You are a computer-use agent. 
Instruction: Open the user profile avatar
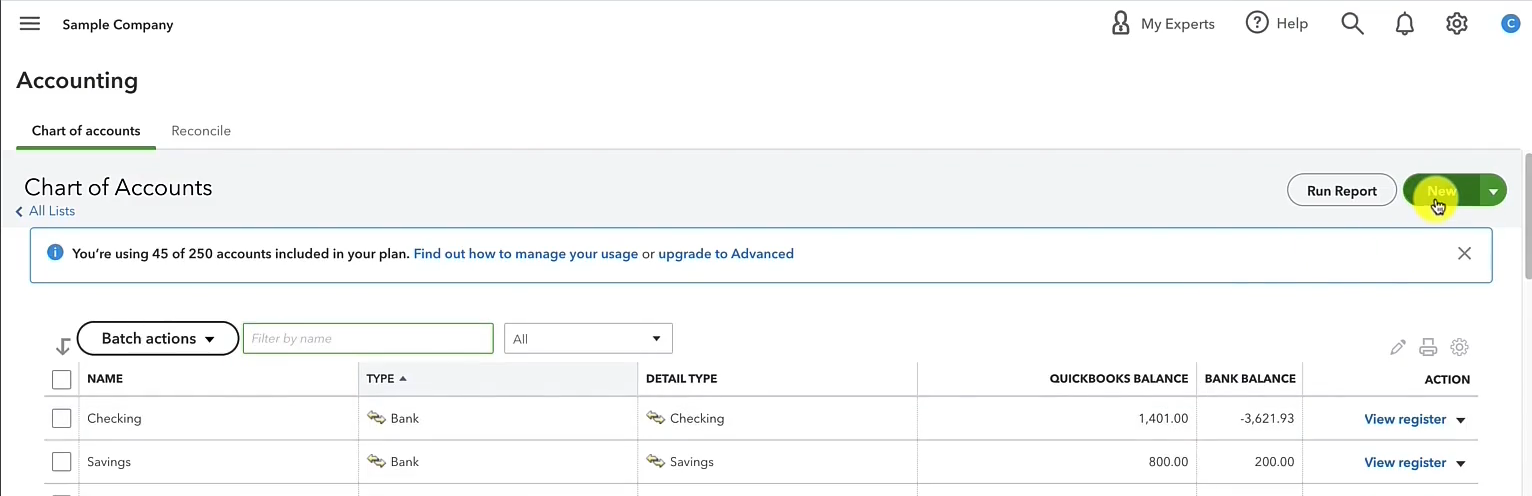tap(1510, 24)
